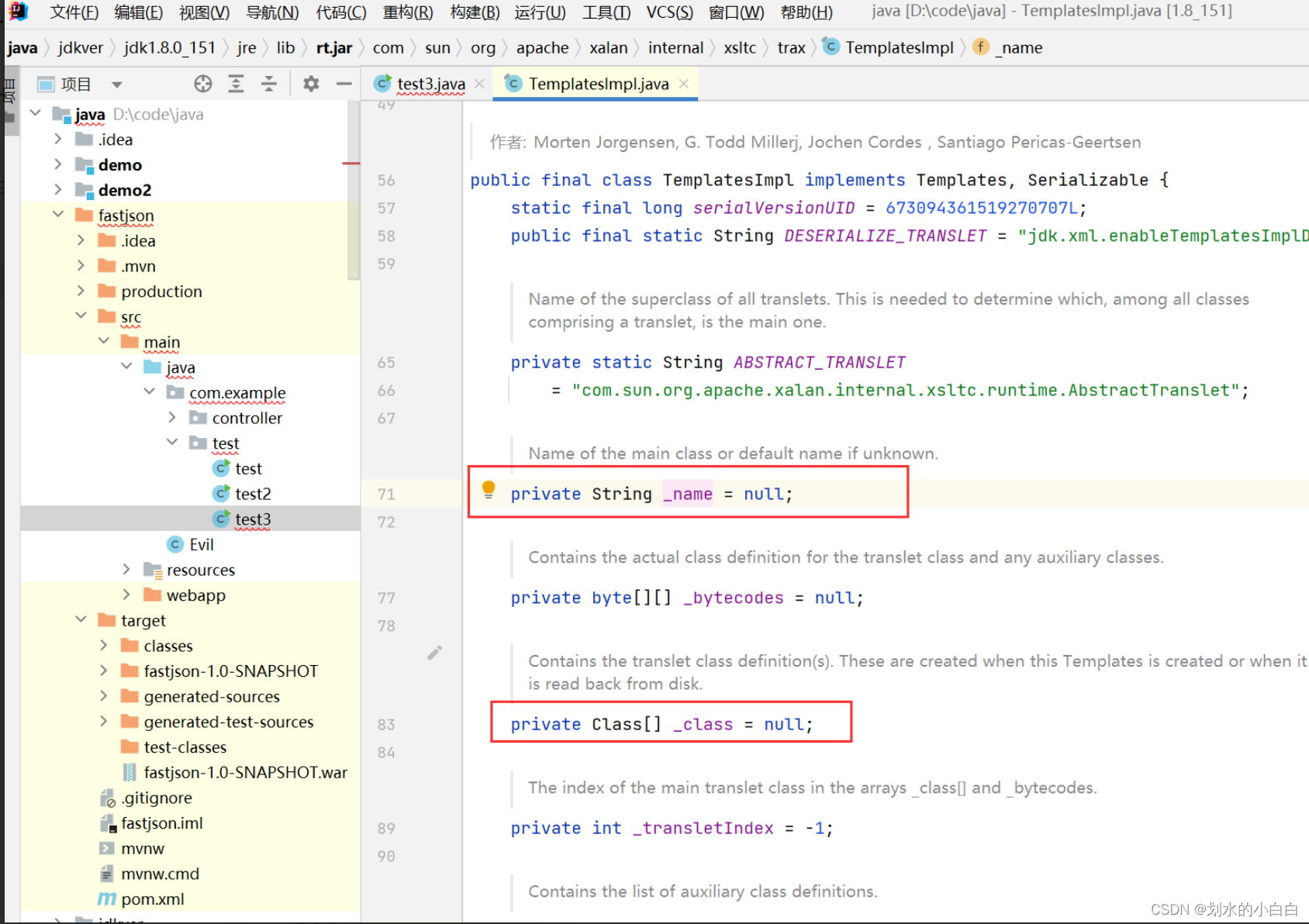Select test-classes folder in tree
Screen dimensions: 1309x924
(x=185, y=747)
